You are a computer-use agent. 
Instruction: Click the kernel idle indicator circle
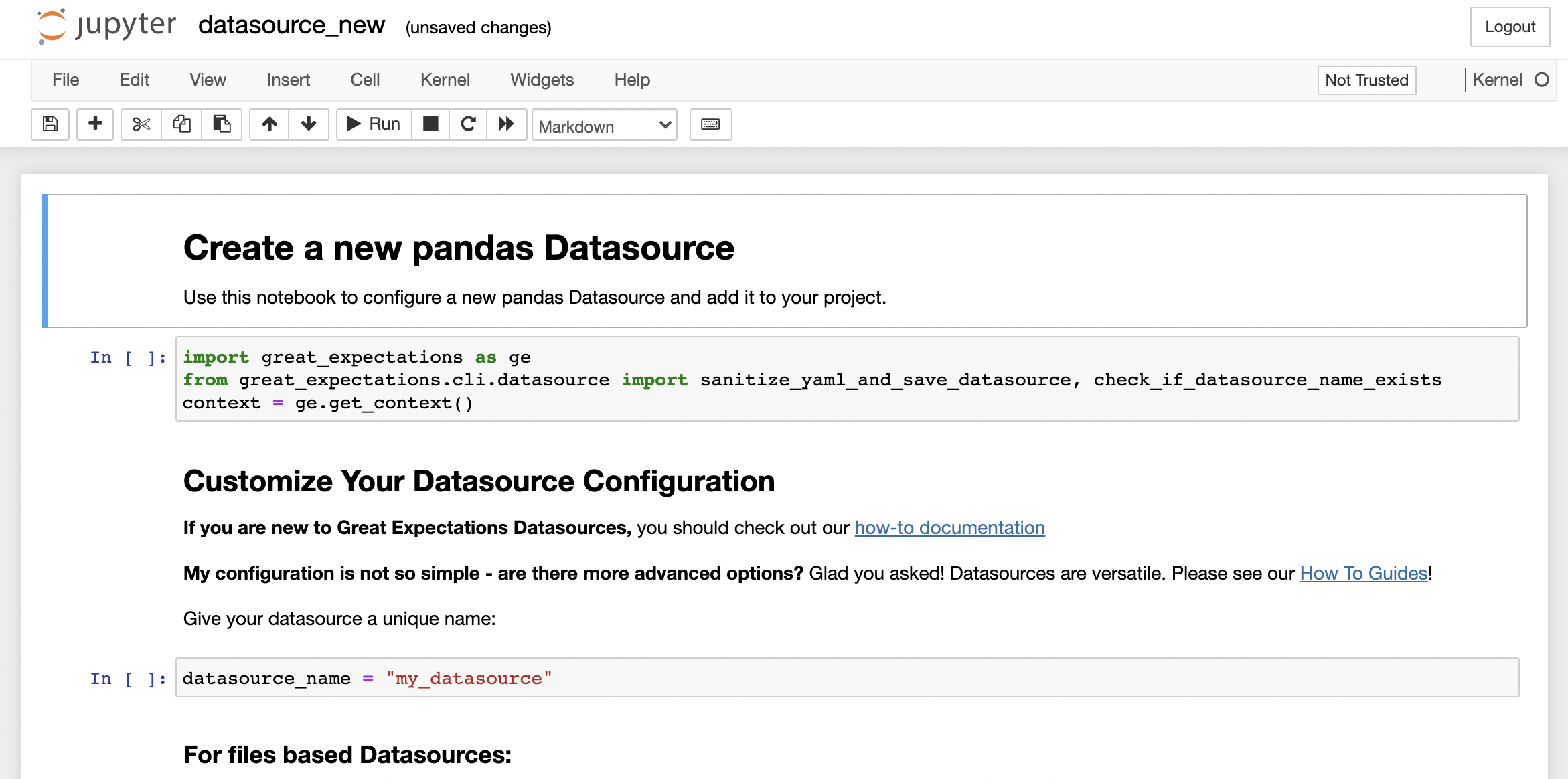1542,80
